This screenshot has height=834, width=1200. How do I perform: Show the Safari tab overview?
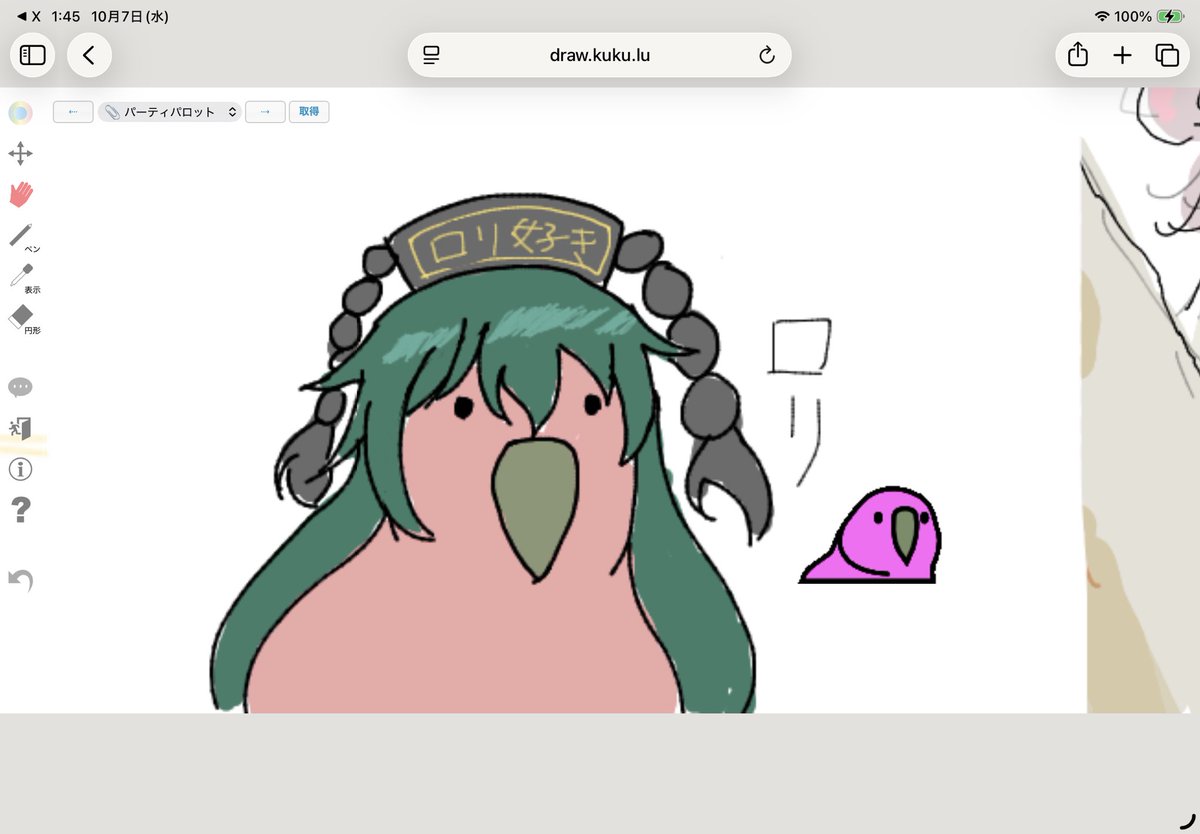[x=1167, y=55]
